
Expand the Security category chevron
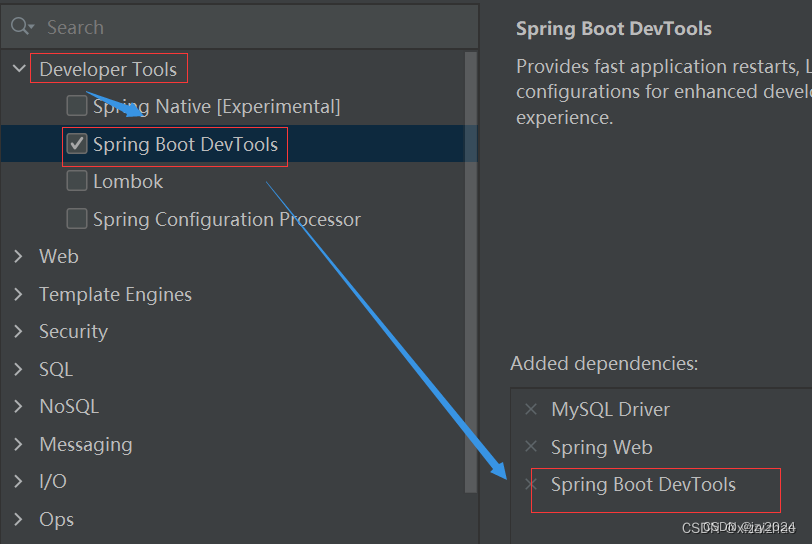coord(18,331)
